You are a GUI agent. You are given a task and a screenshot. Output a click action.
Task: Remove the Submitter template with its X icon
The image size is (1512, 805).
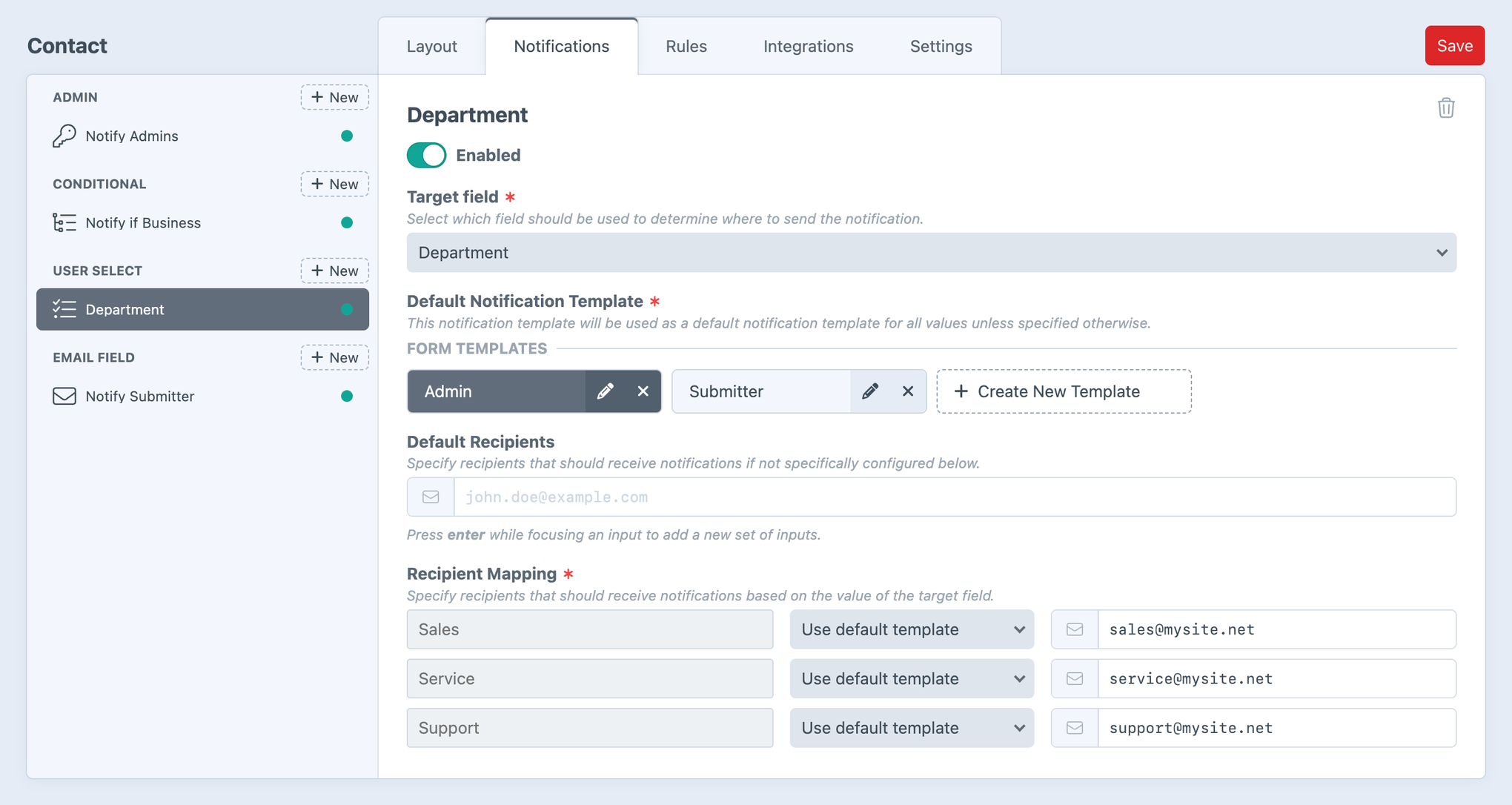tap(907, 391)
